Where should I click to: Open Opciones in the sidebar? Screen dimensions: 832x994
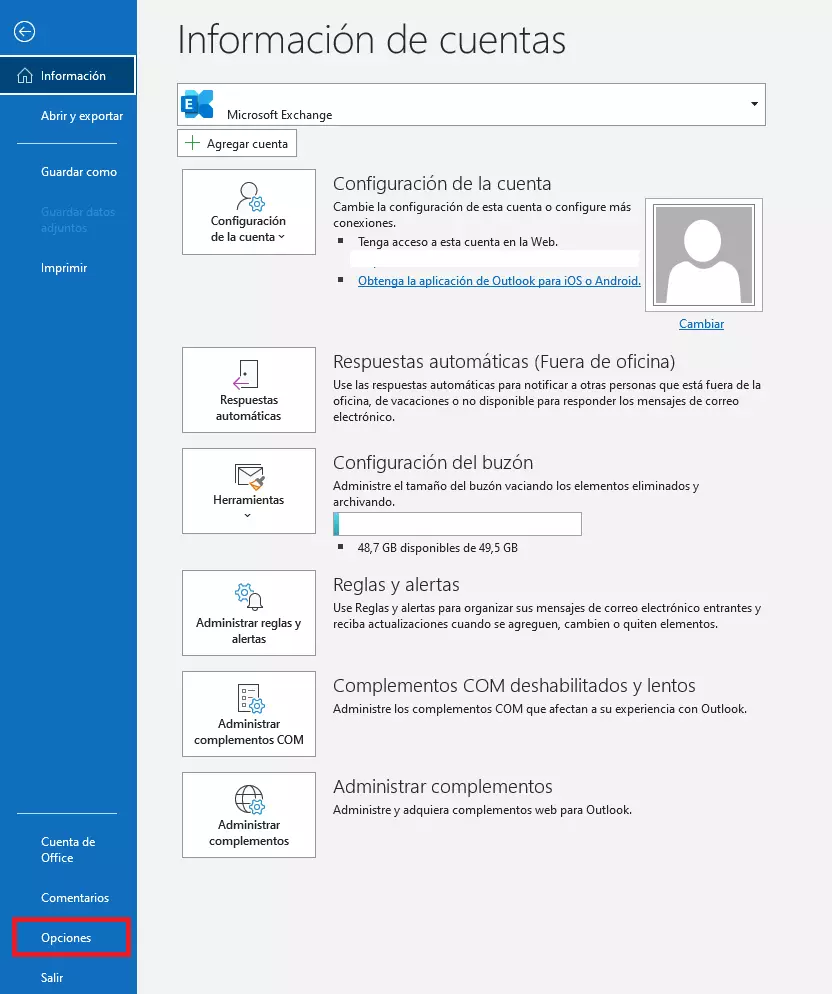click(66, 938)
